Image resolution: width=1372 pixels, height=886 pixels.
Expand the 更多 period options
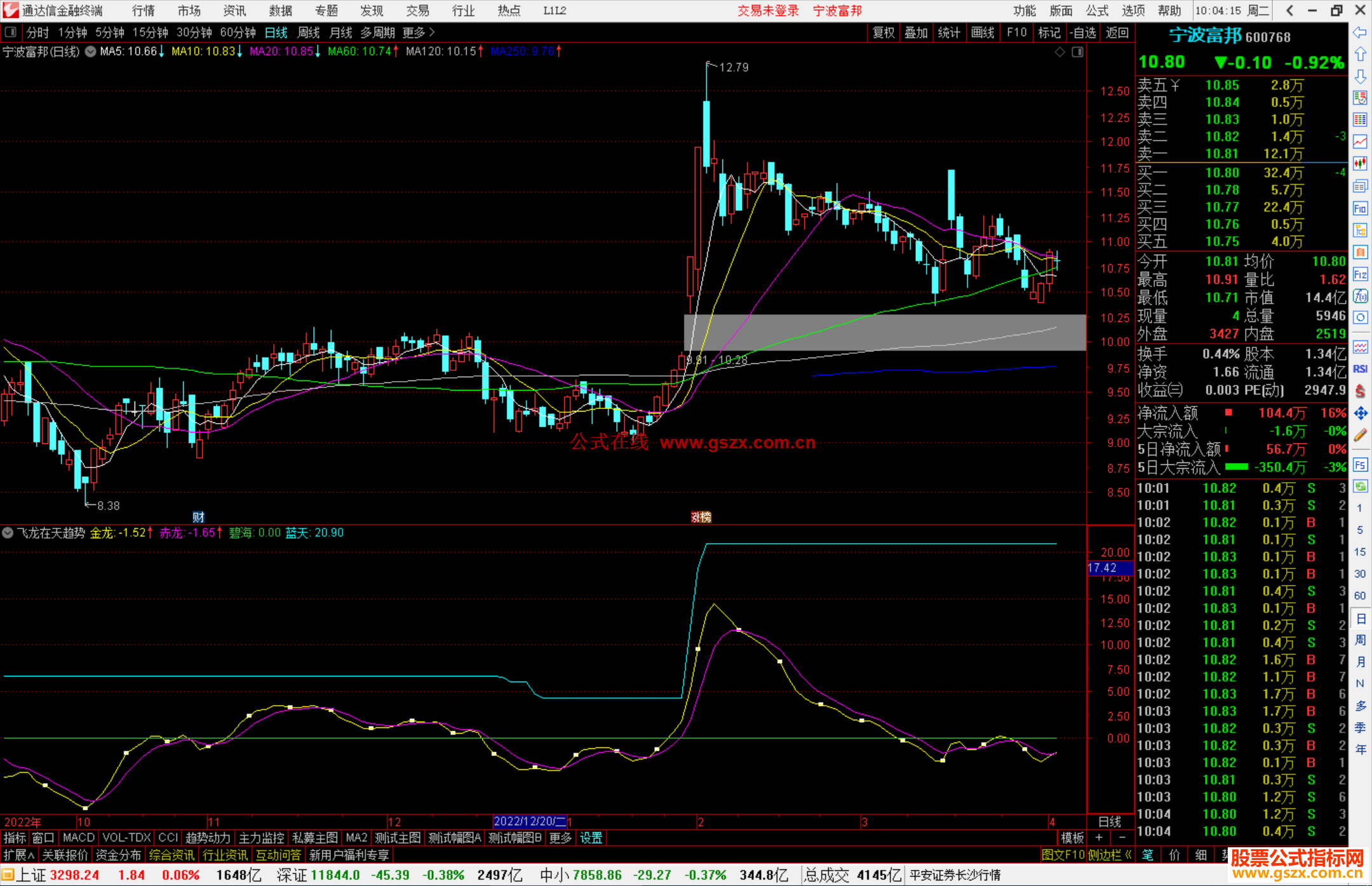418,32
